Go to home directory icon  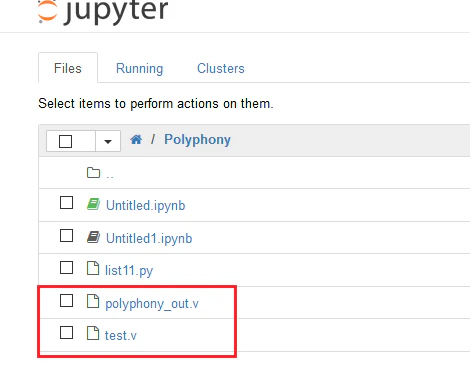[136, 139]
